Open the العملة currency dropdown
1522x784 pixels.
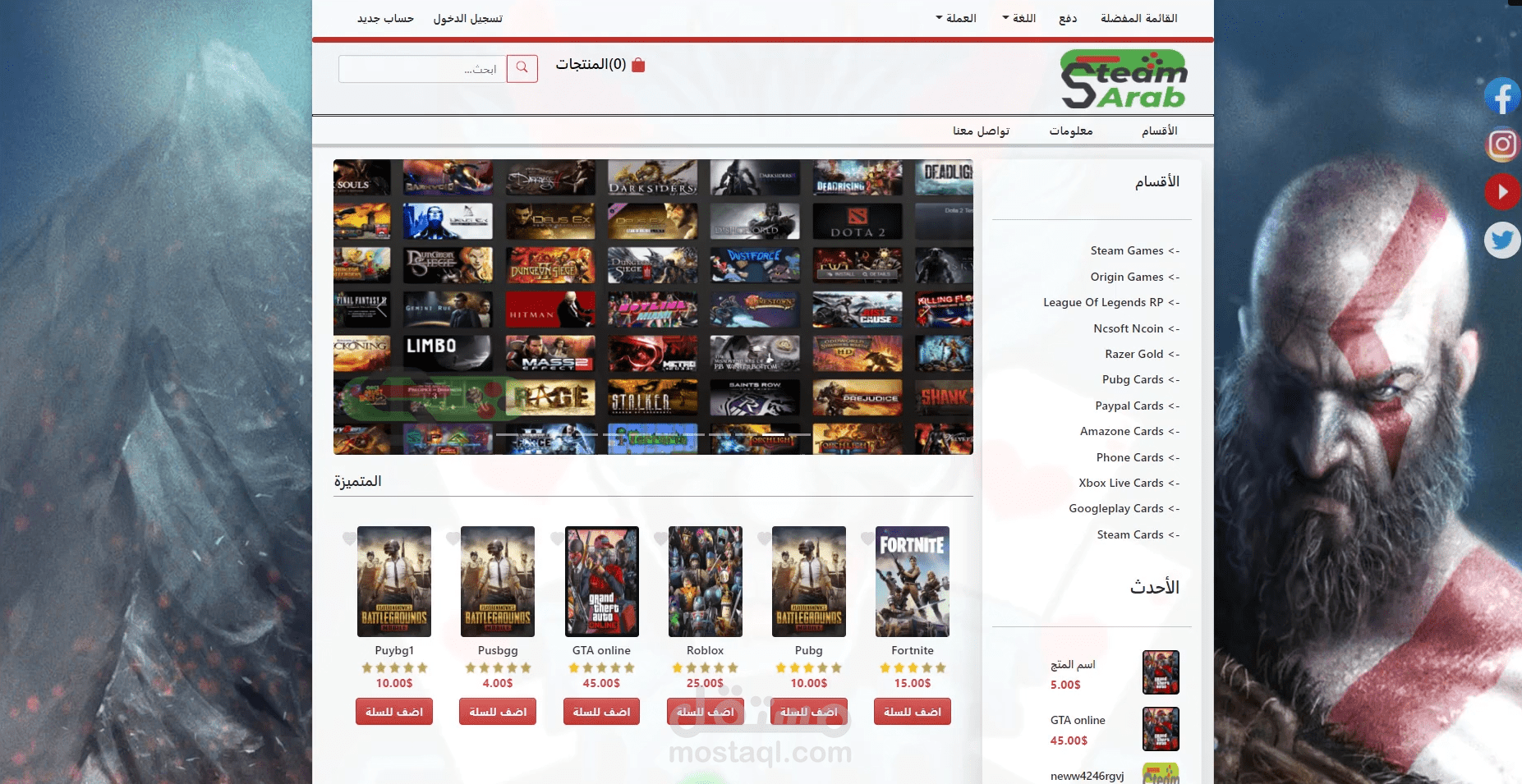coord(957,17)
